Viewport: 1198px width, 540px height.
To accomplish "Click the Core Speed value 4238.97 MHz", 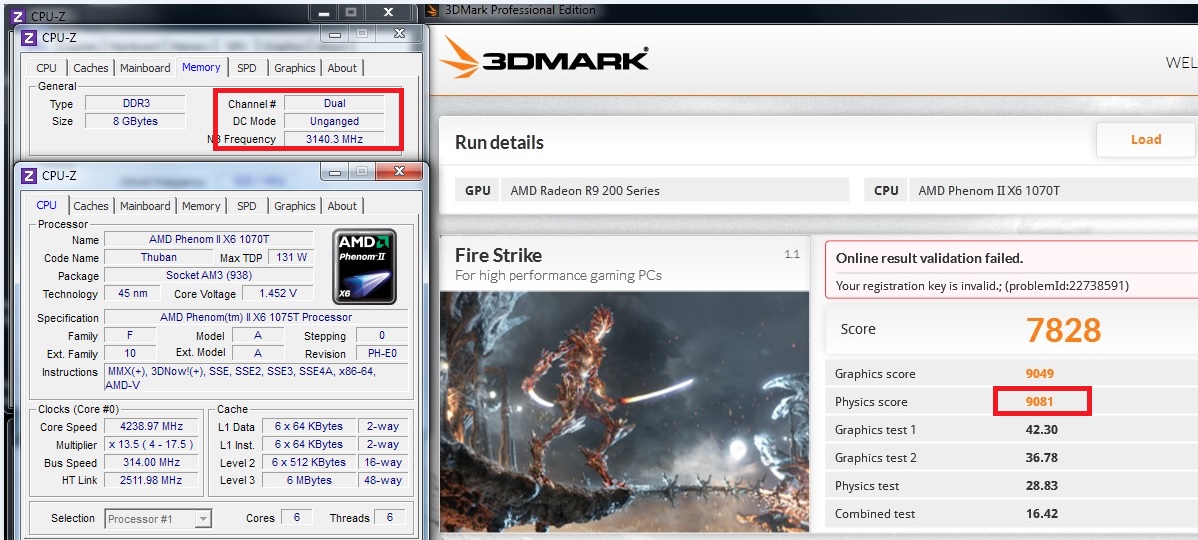I will coord(151,426).
